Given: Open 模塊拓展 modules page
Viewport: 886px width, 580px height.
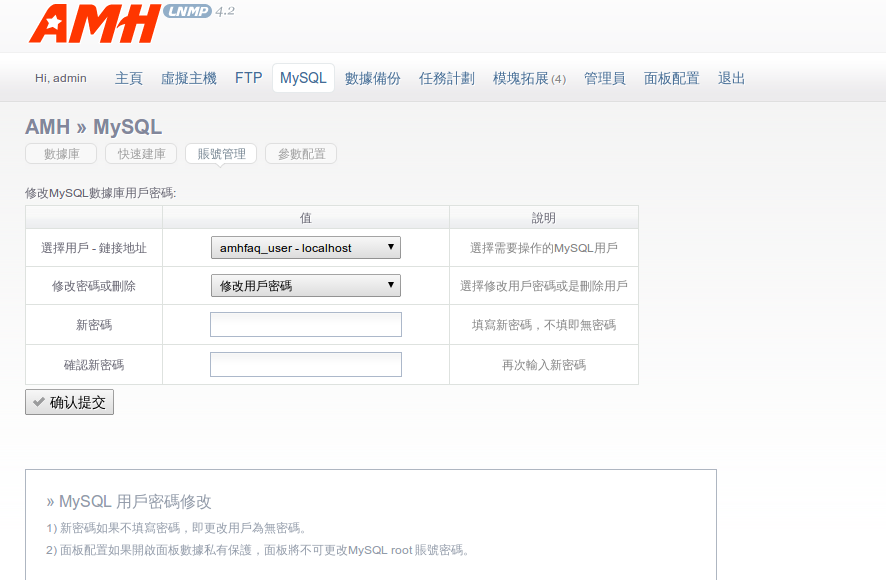Looking at the screenshot, I should [x=529, y=78].
